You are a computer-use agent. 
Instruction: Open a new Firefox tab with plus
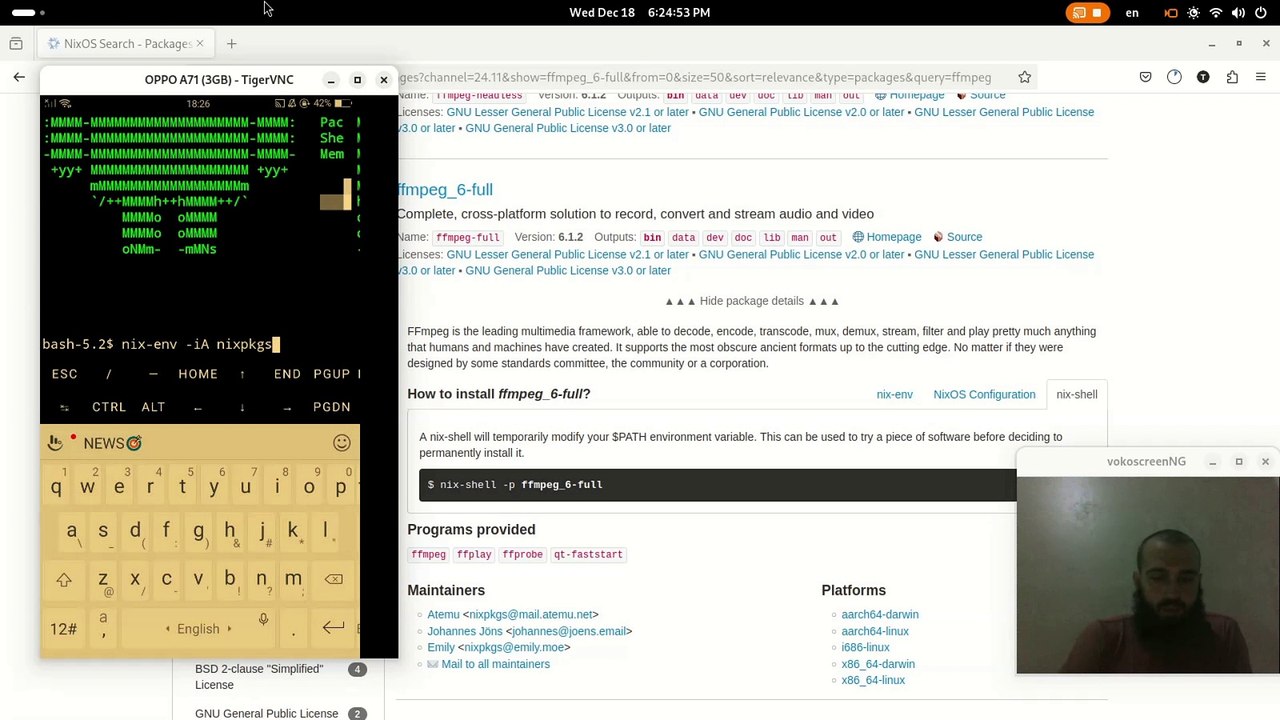pyautogui.click(x=231, y=44)
